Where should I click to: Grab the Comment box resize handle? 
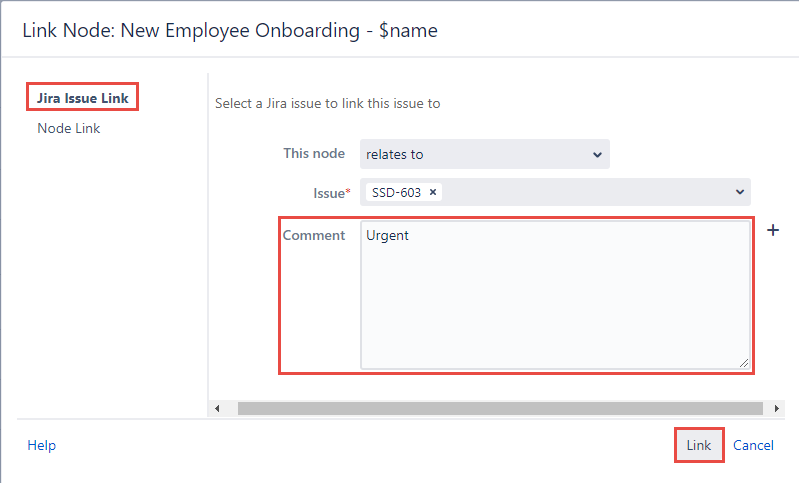[x=744, y=363]
